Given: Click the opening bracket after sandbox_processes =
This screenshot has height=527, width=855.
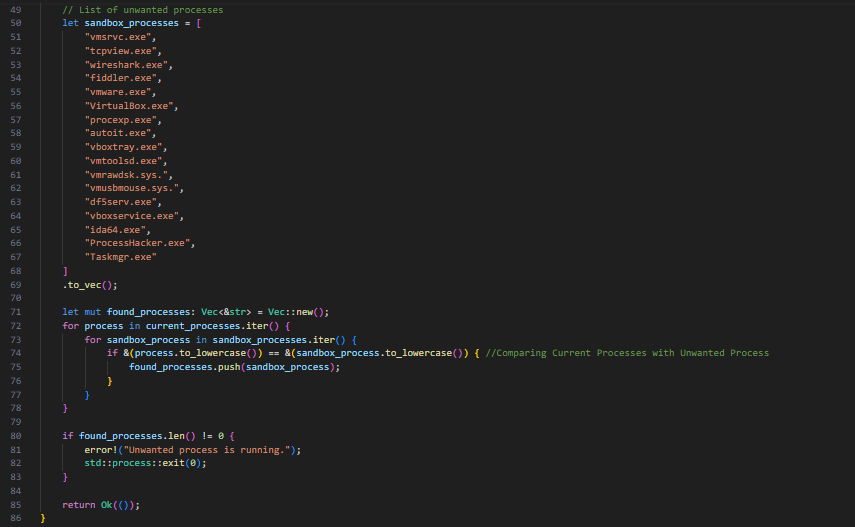Looking at the screenshot, I should (x=199, y=23).
